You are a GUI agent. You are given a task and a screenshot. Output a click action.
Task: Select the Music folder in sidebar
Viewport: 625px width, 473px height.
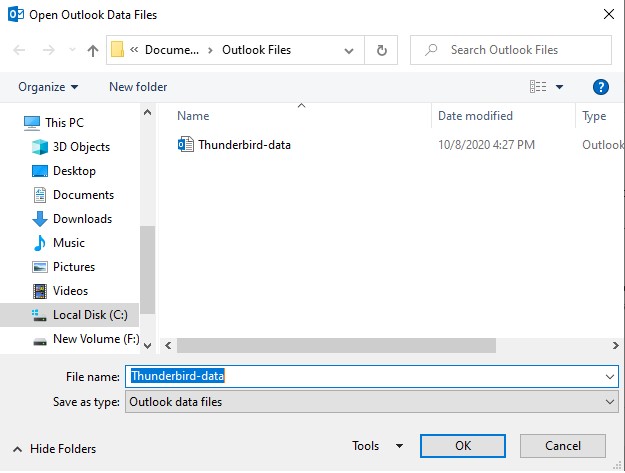click(x=69, y=243)
